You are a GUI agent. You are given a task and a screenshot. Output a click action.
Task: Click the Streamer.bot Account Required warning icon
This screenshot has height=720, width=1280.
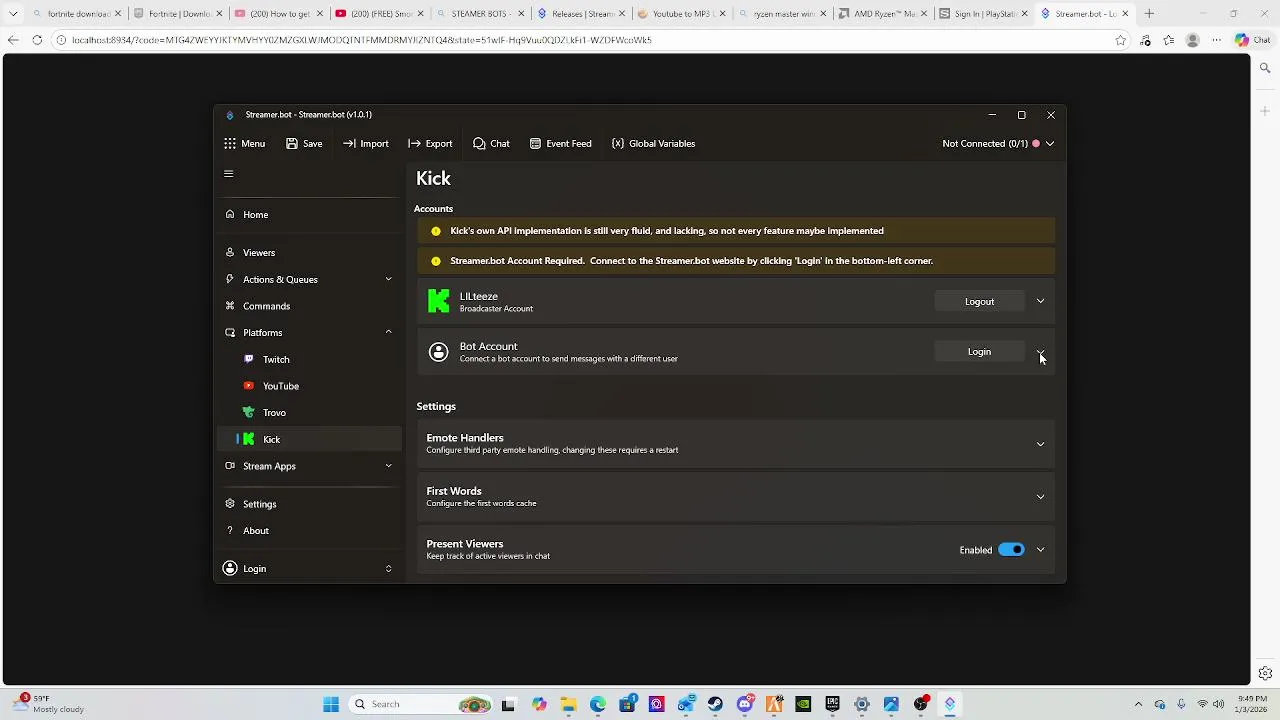(x=436, y=262)
